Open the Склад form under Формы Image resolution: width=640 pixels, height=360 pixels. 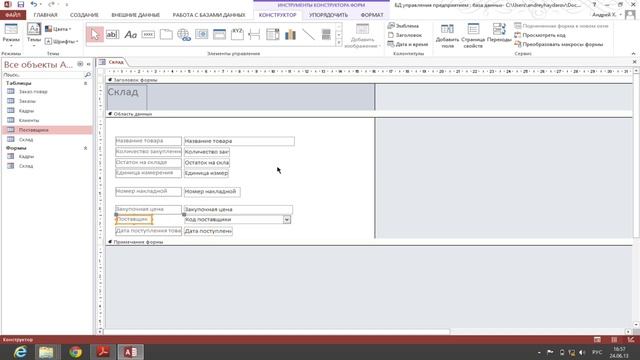(x=26, y=166)
